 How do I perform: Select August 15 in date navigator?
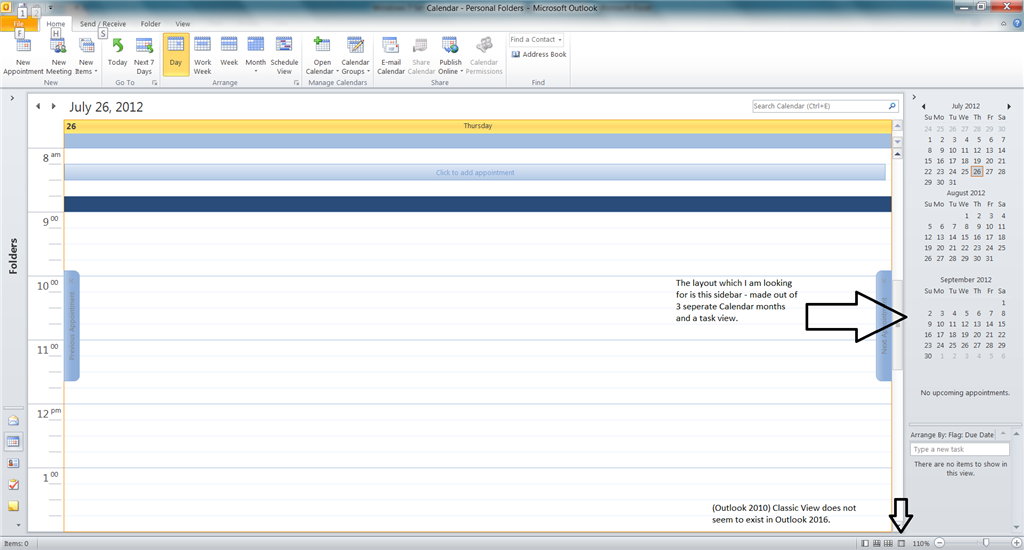coord(965,237)
